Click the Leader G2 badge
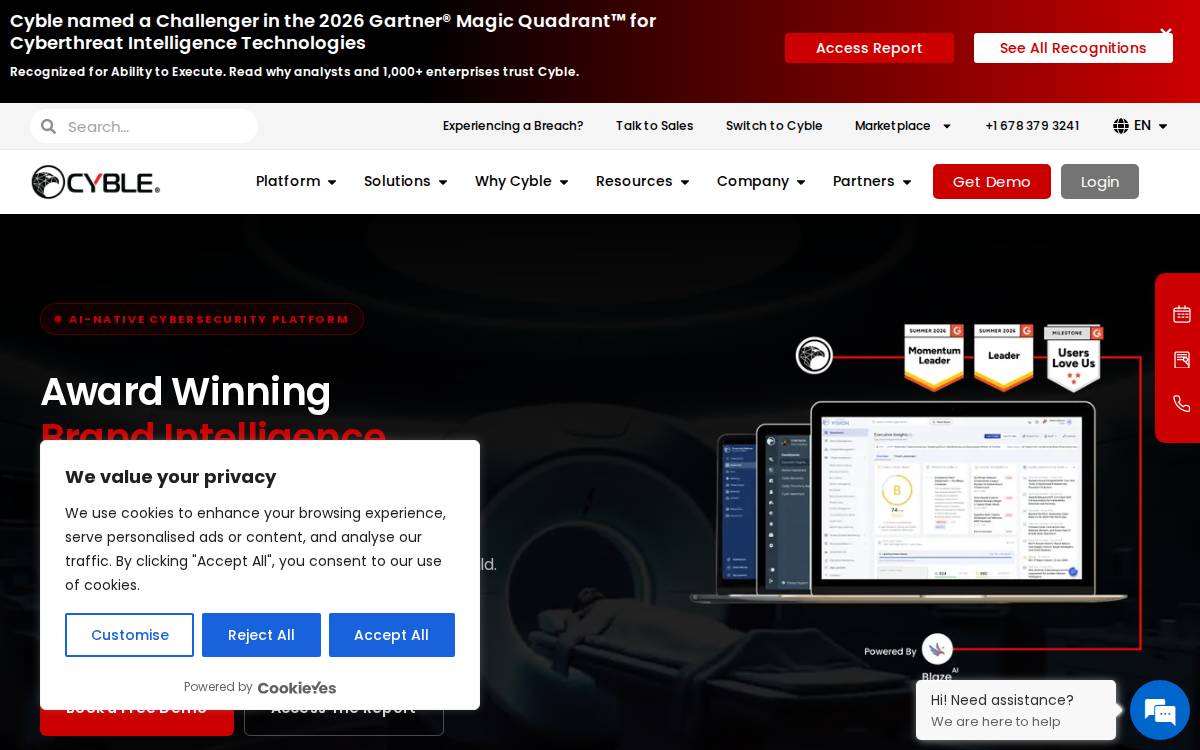This screenshot has height=750, width=1200. 1004,357
